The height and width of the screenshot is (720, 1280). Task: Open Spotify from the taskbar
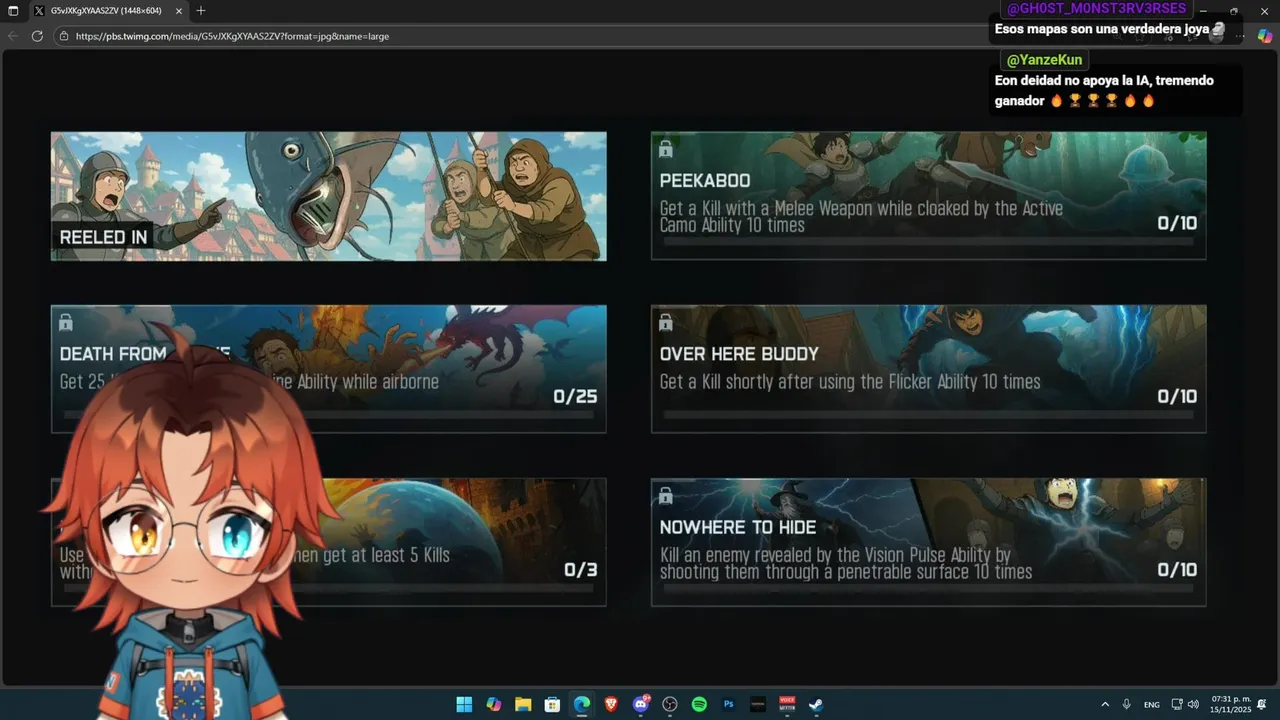click(699, 704)
